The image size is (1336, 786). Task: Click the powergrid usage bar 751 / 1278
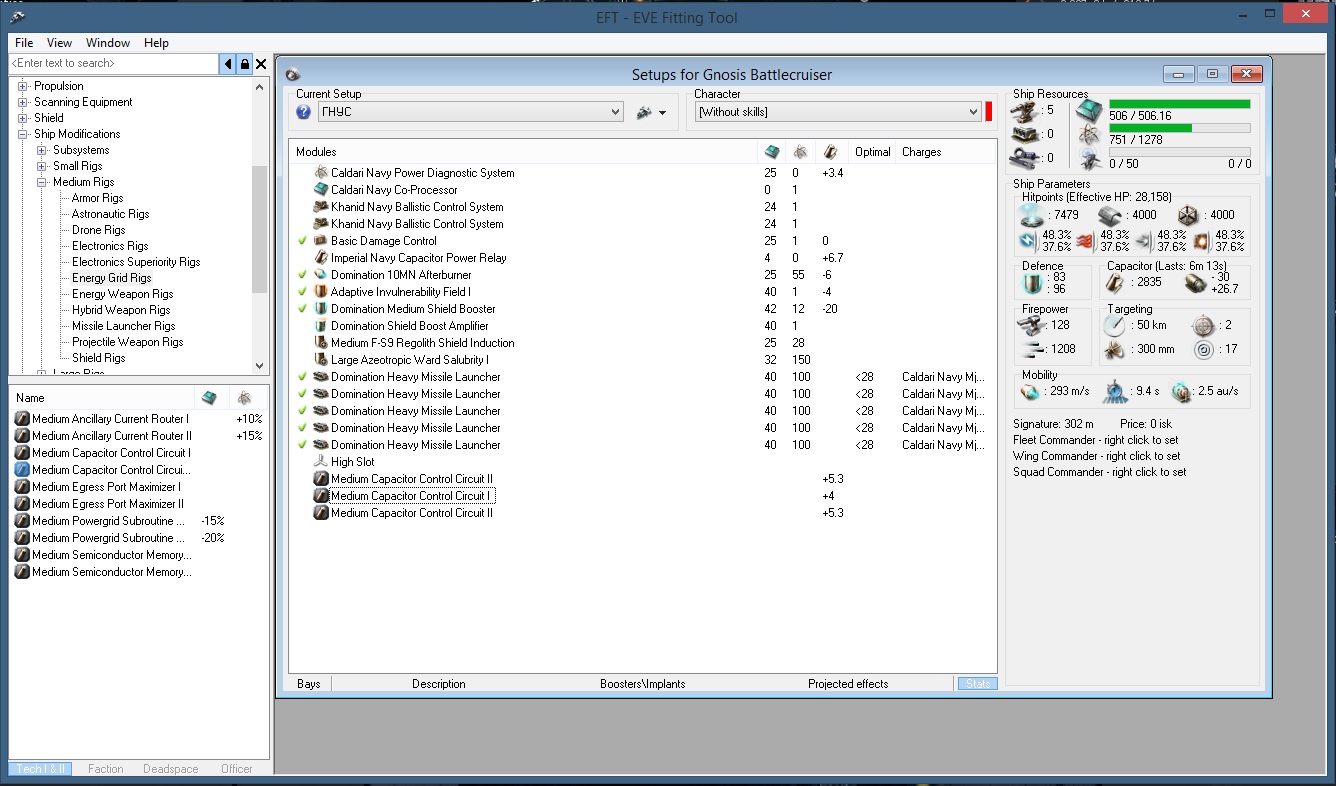click(x=1180, y=128)
